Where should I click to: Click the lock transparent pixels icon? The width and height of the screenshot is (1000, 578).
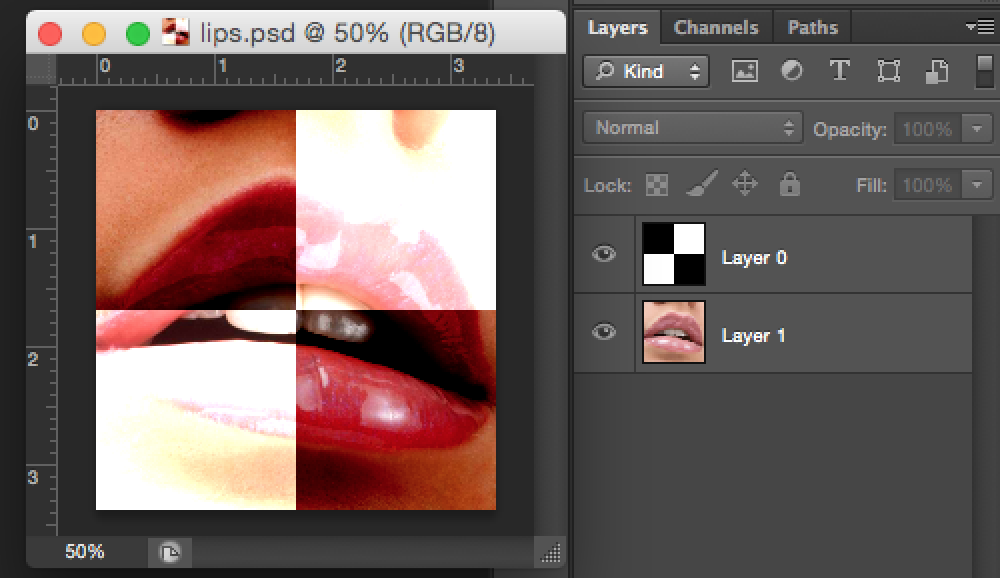click(x=656, y=185)
